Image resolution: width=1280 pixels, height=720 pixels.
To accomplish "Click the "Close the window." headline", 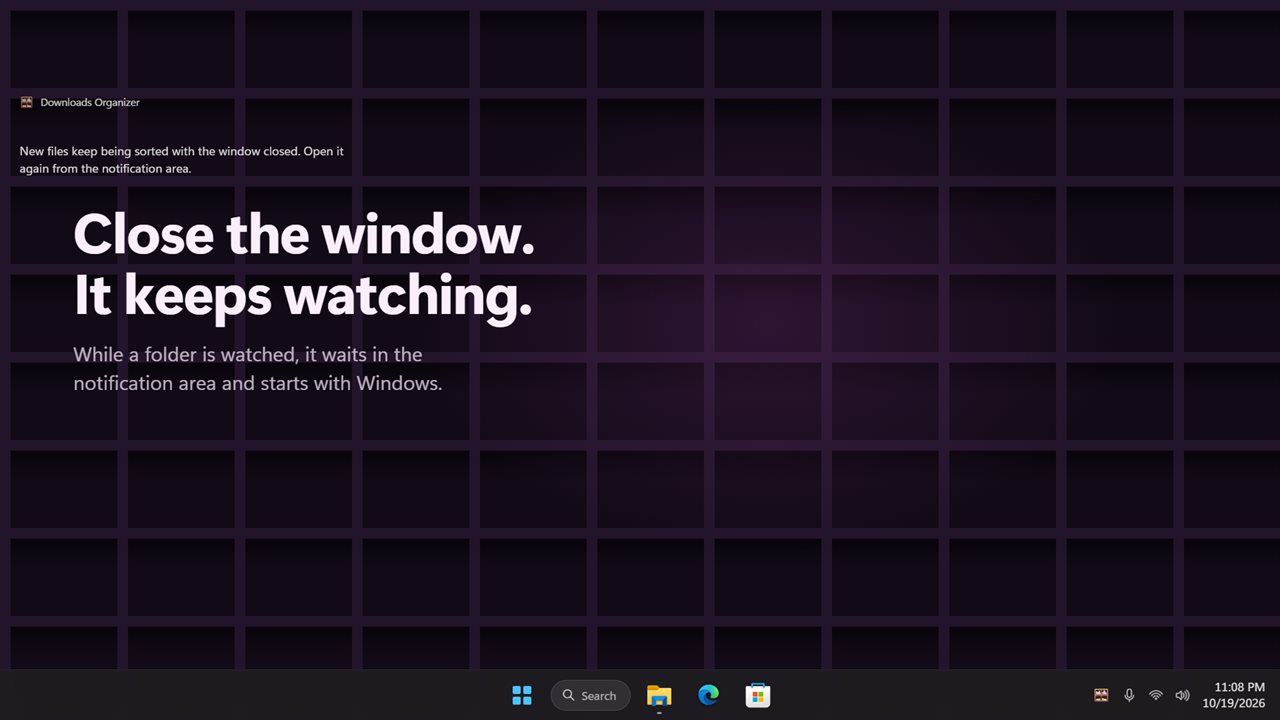I will (304, 235).
